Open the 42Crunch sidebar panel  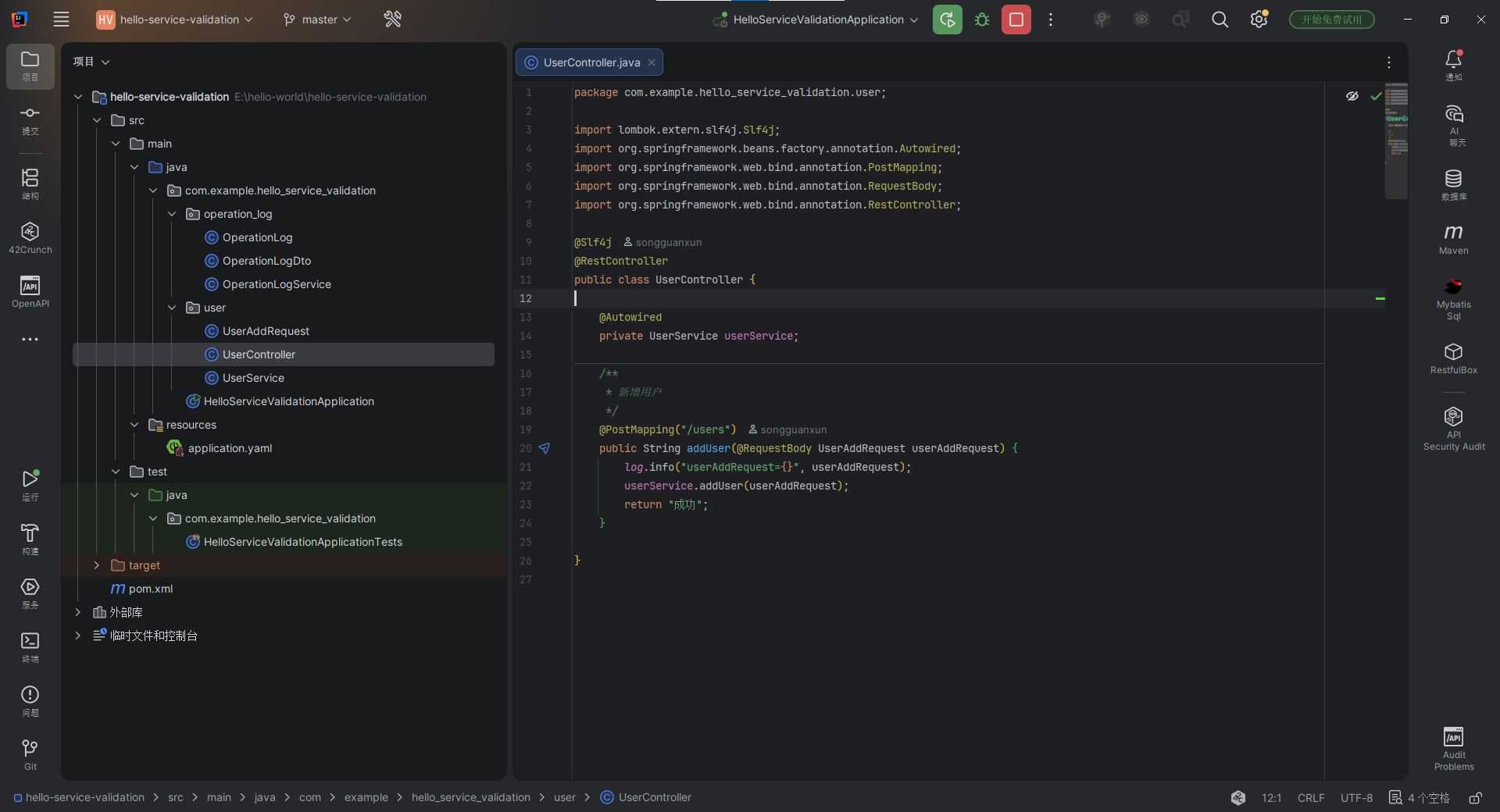[x=30, y=238]
